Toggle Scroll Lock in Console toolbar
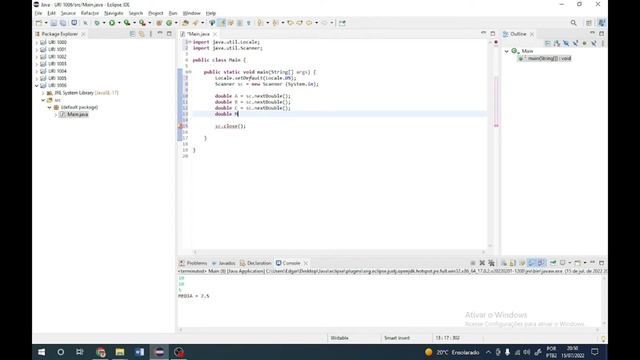Image resolution: width=640 pixels, height=360 pixels. [513, 263]
